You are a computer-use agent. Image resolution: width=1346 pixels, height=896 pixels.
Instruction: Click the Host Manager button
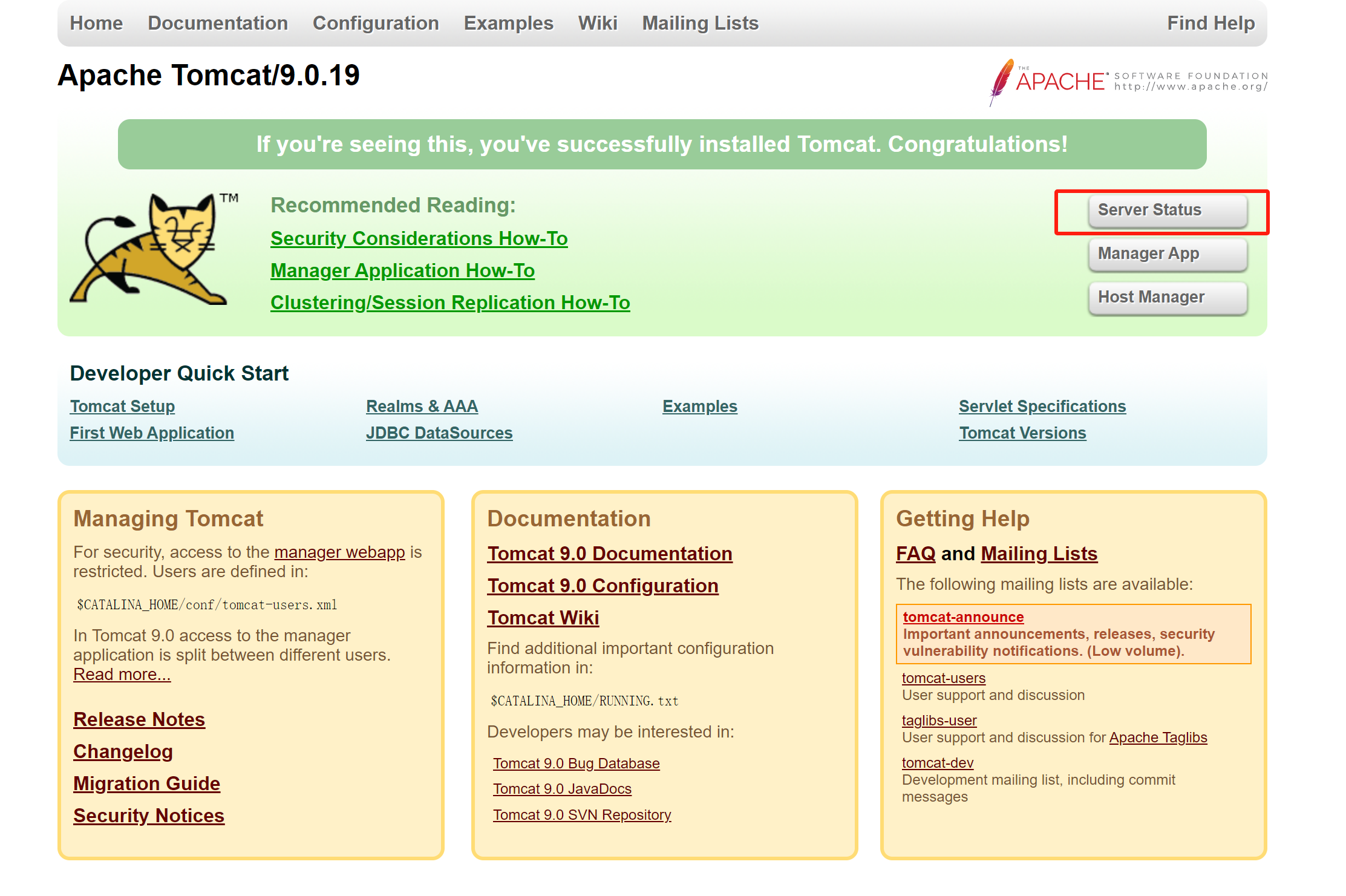tap(1167, 298)
